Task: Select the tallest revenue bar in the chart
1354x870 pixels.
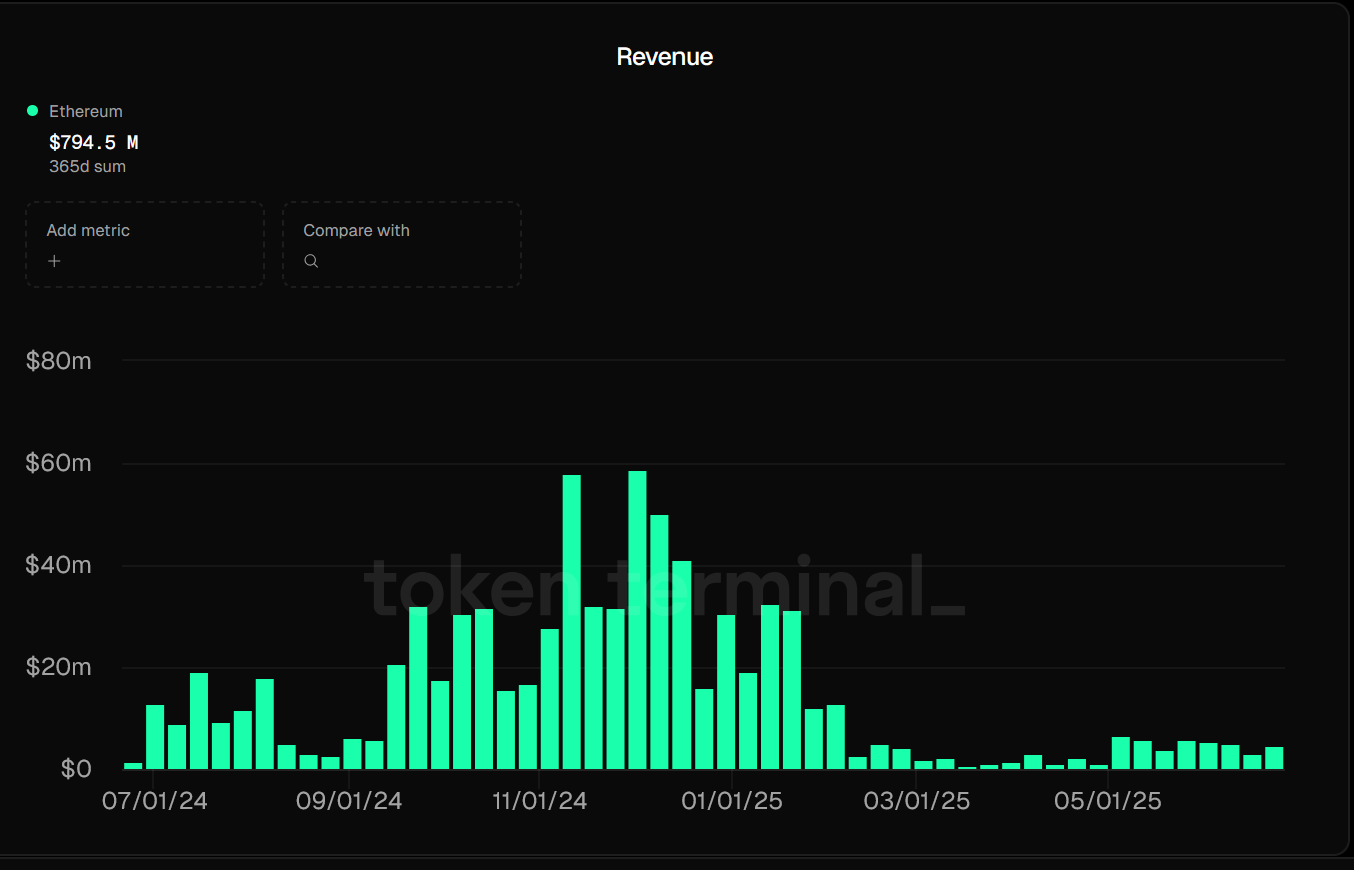Action: tap(637, 620)
